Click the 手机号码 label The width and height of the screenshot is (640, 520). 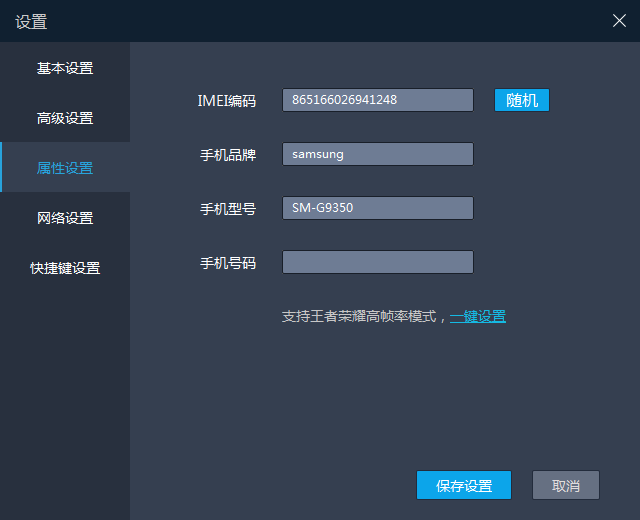pos(228,263)
